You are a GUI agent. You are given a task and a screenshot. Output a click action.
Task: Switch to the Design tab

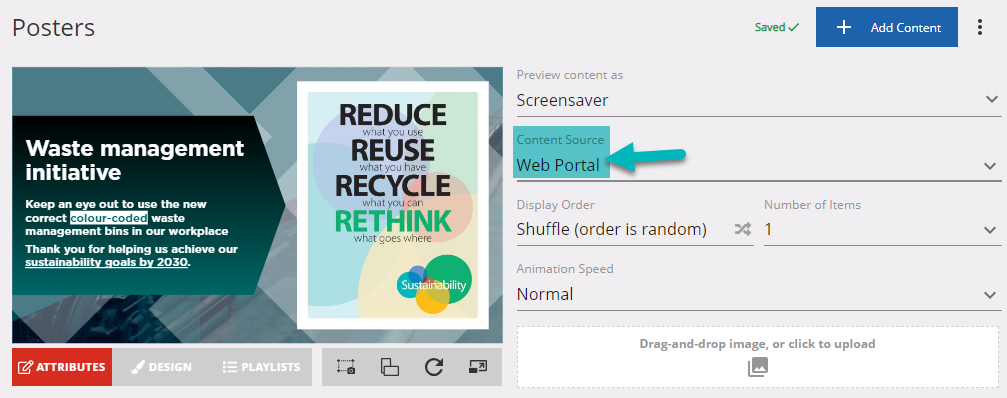point(161,367)
